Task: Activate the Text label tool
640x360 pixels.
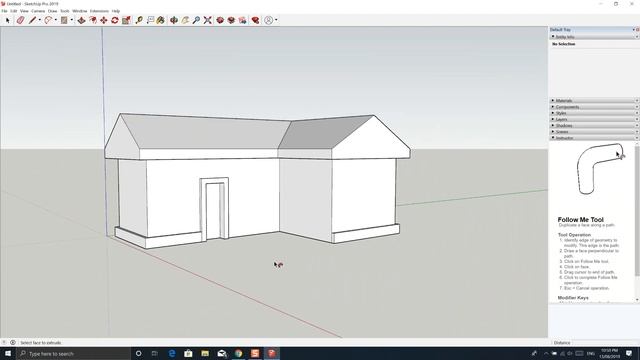Action: coord(150,20)
